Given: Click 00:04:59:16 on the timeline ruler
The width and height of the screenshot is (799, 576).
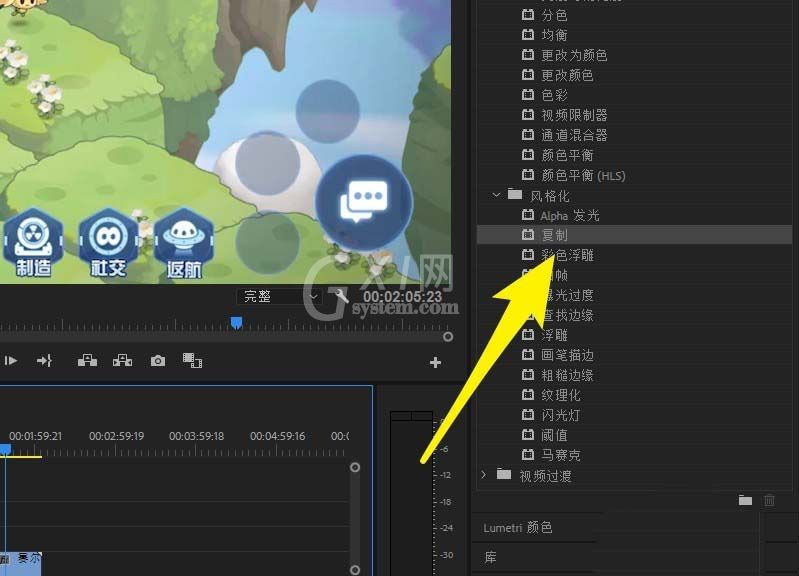Looking at the screenshot, I should tap(277, 436).
